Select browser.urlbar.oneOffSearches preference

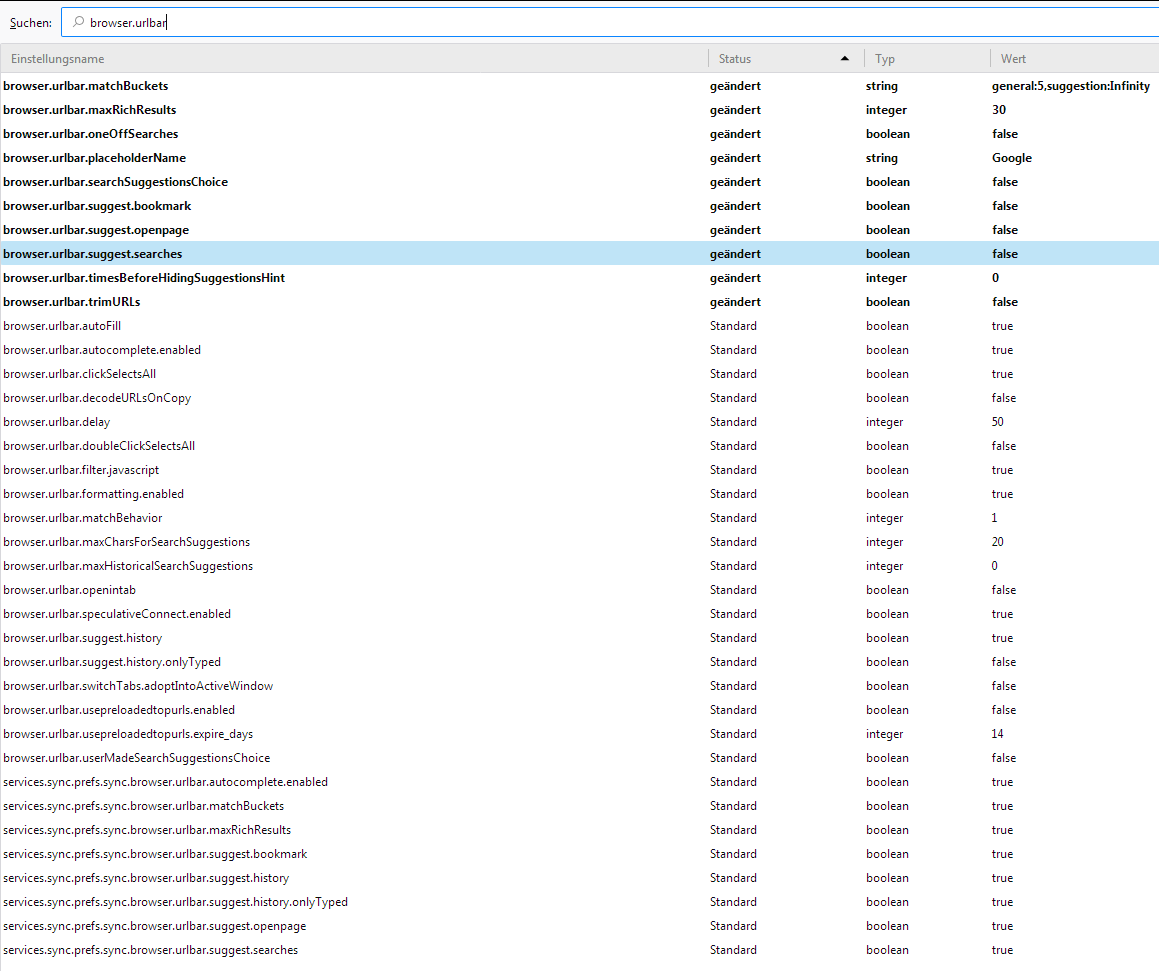tap(580, 134)
